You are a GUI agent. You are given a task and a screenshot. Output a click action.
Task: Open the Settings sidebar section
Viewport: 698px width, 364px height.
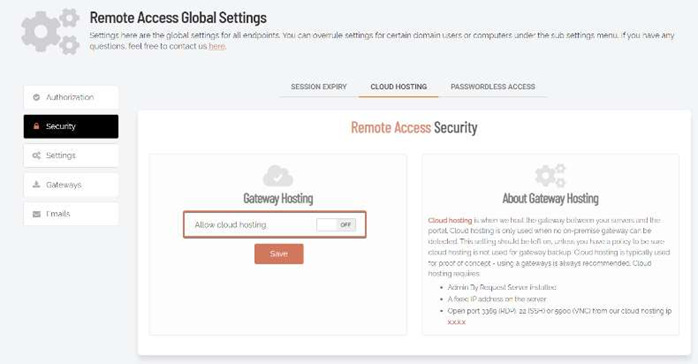[71, 156]
